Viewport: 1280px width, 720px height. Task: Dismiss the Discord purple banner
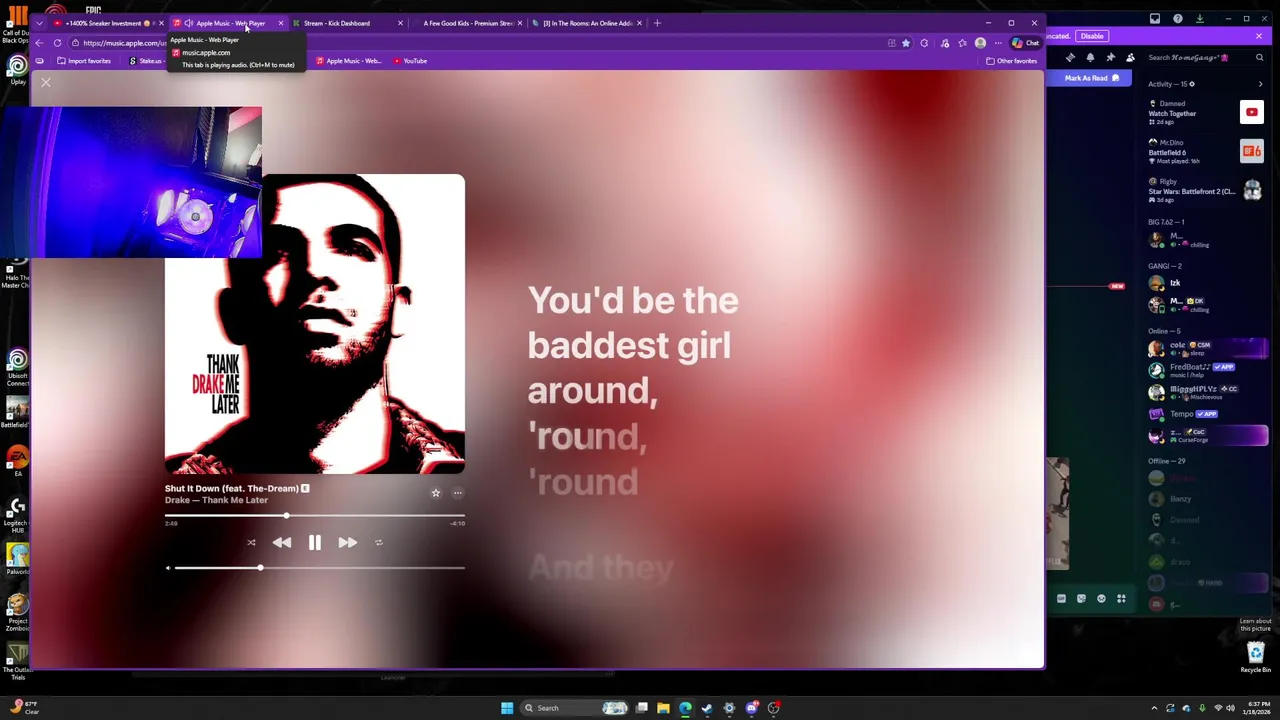pos(1259,36)
